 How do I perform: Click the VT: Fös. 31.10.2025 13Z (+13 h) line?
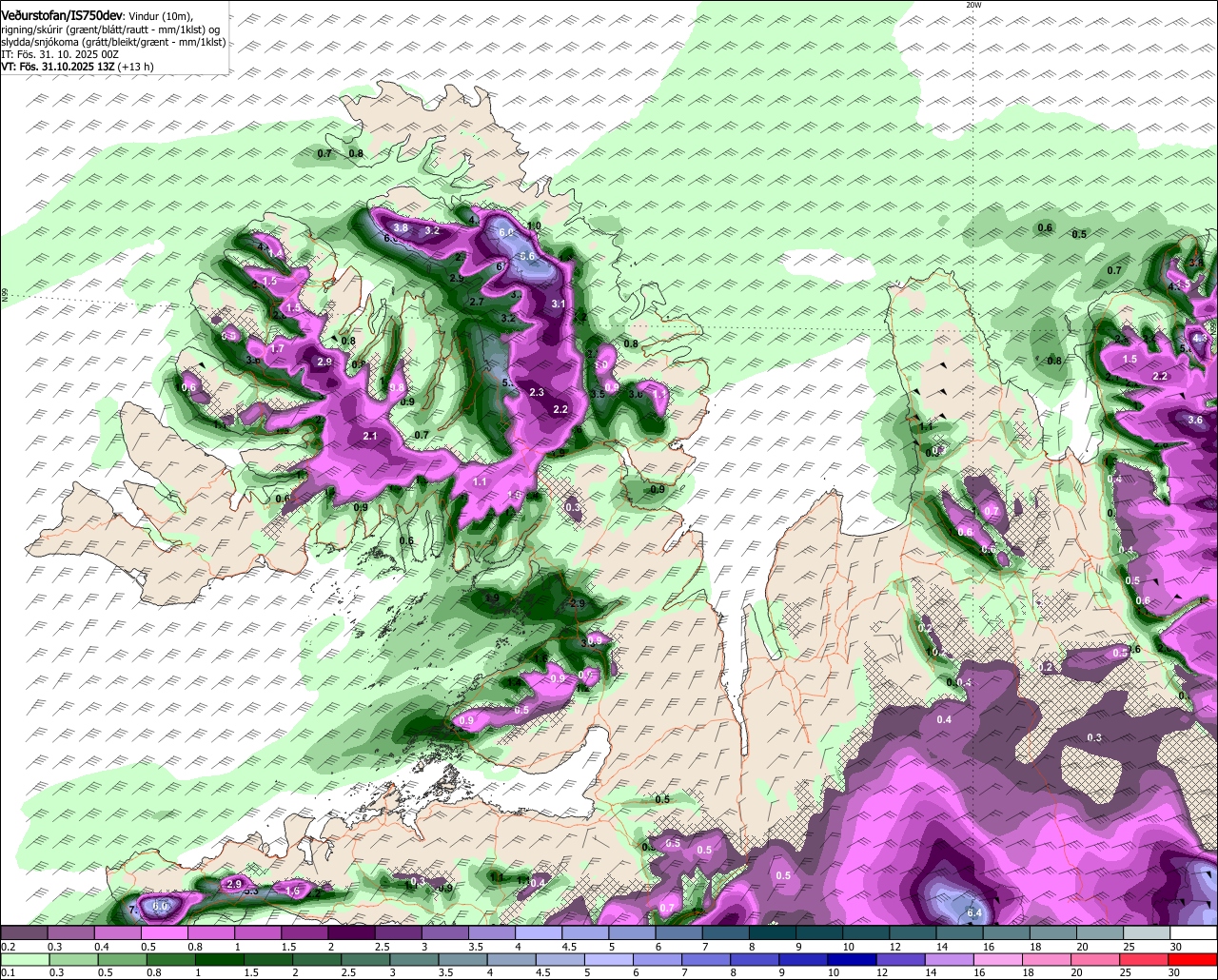tap(77, 67)
